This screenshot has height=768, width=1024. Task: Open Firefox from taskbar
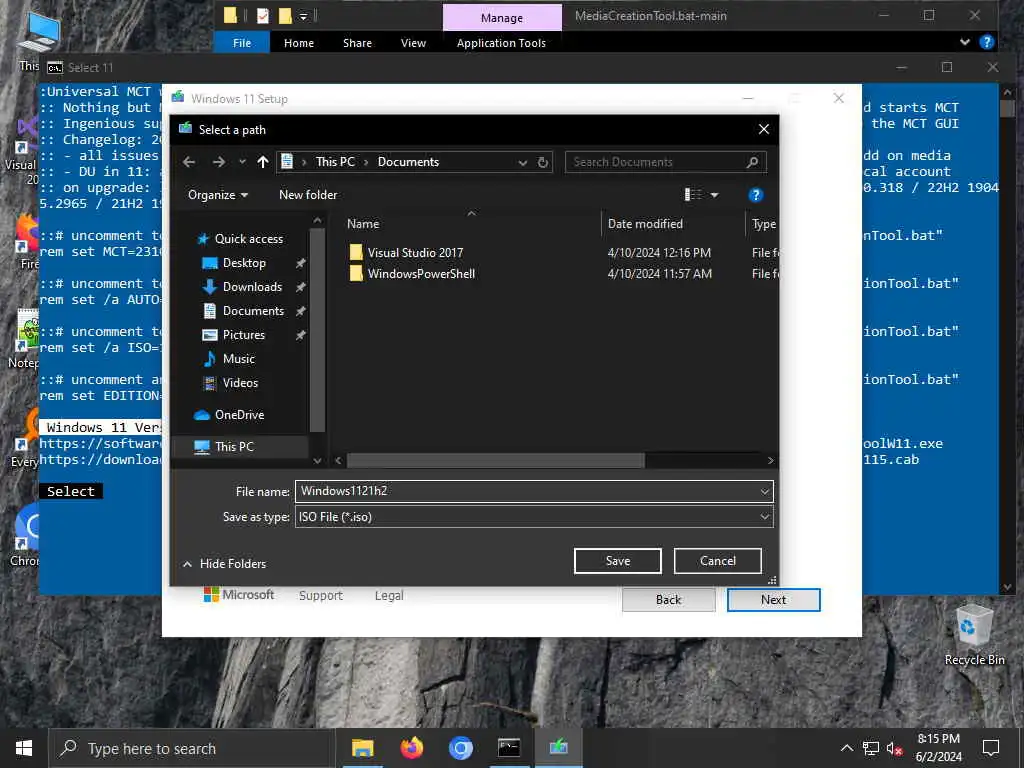tap(411, 748)
